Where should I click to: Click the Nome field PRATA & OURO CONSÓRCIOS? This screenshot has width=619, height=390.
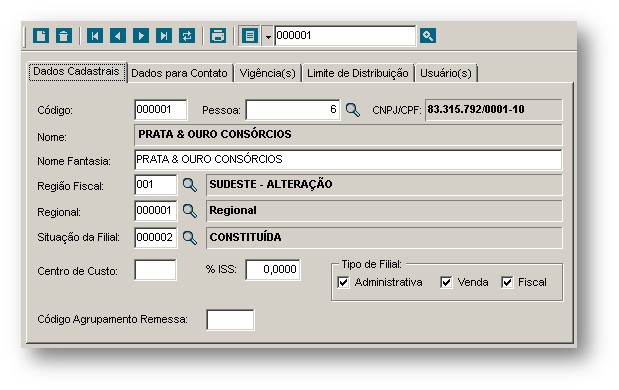click(x=348, y=135)
